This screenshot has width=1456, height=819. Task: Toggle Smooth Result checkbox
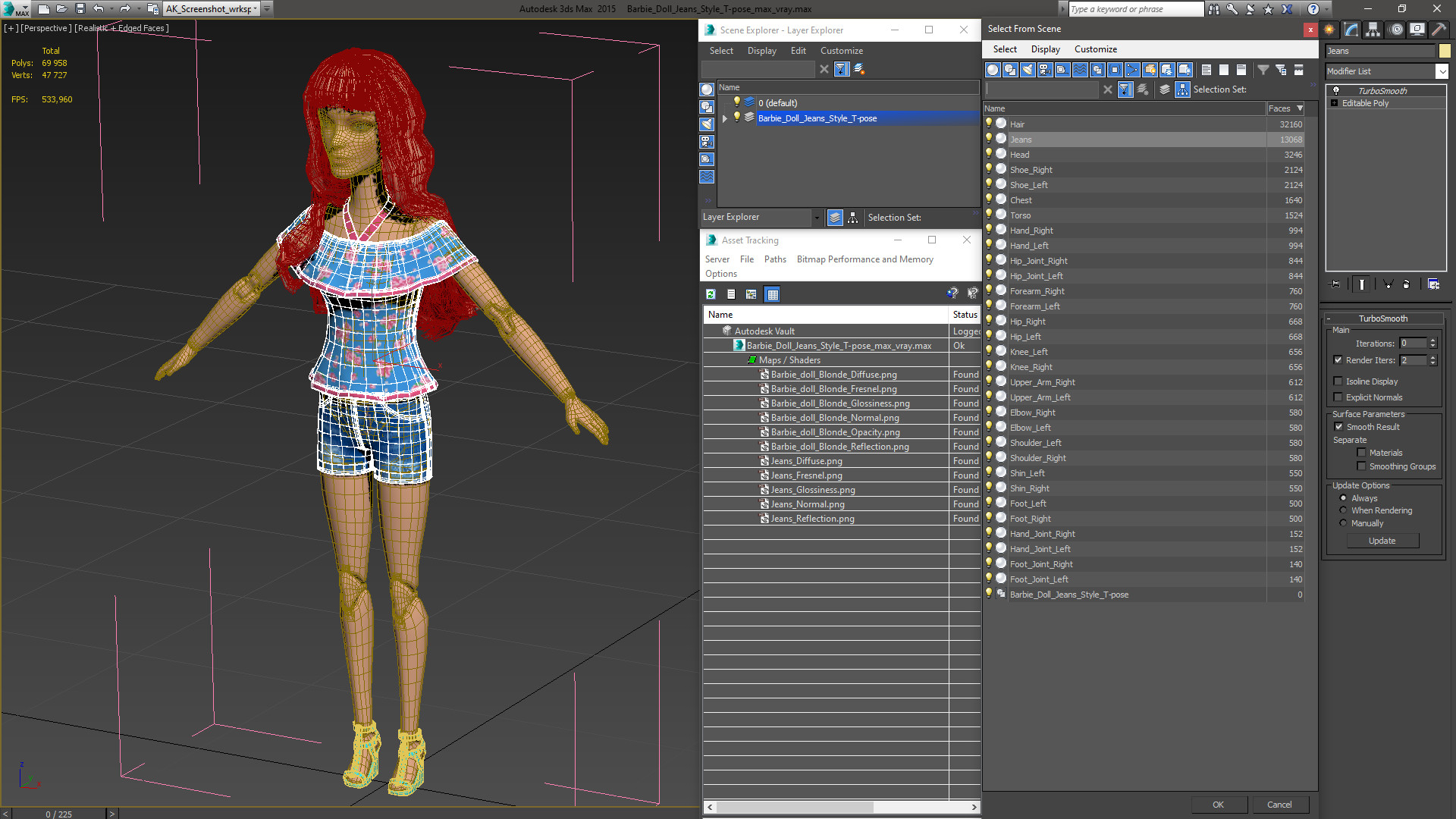coord(1338,427)
